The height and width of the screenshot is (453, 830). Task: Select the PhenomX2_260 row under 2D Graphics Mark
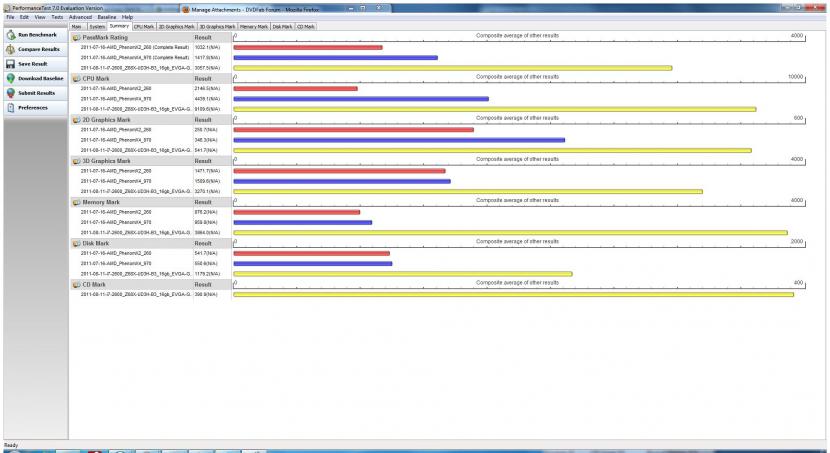tap(116, 130)
